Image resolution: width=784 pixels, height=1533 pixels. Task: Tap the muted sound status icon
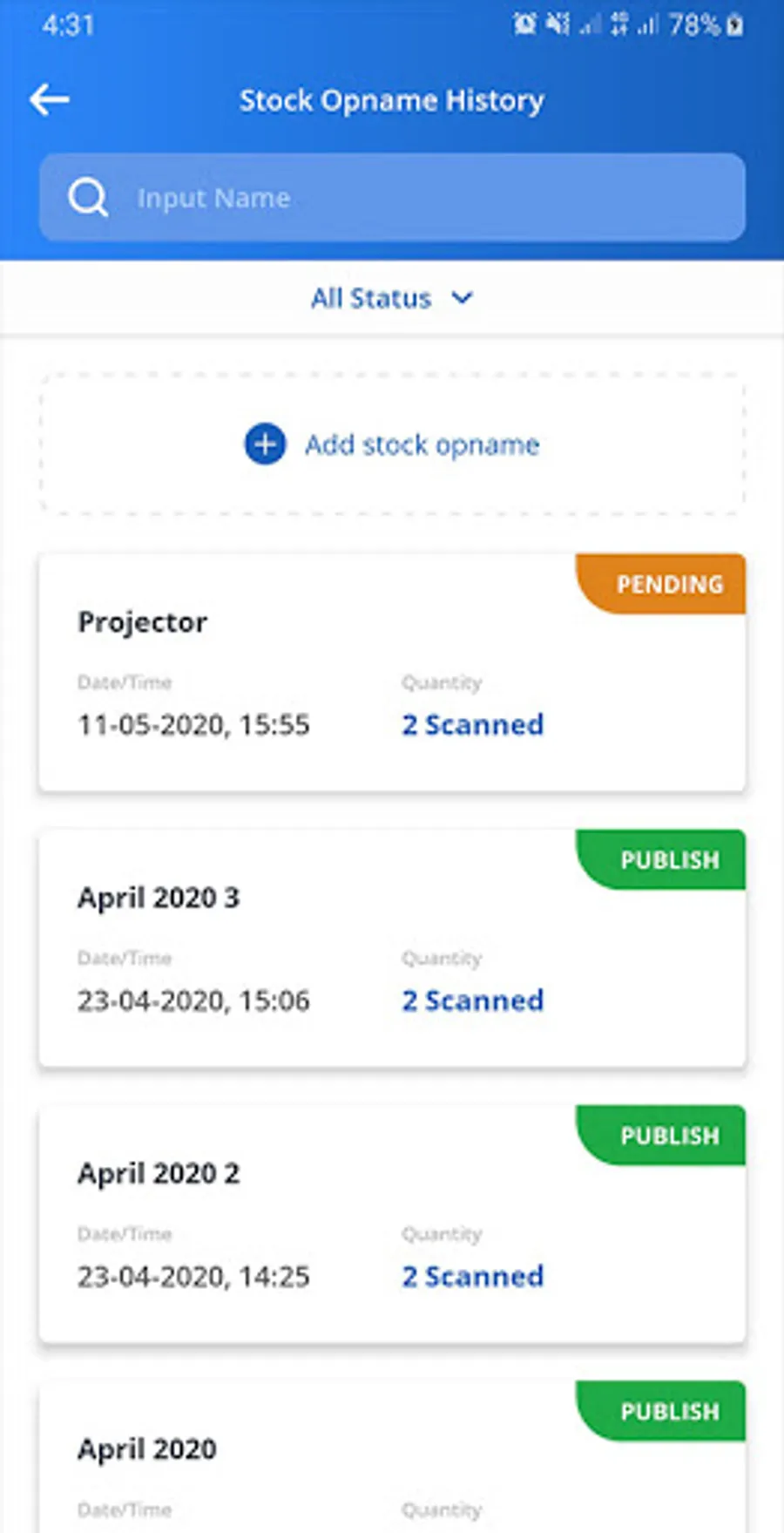click(x=558, y=24)
